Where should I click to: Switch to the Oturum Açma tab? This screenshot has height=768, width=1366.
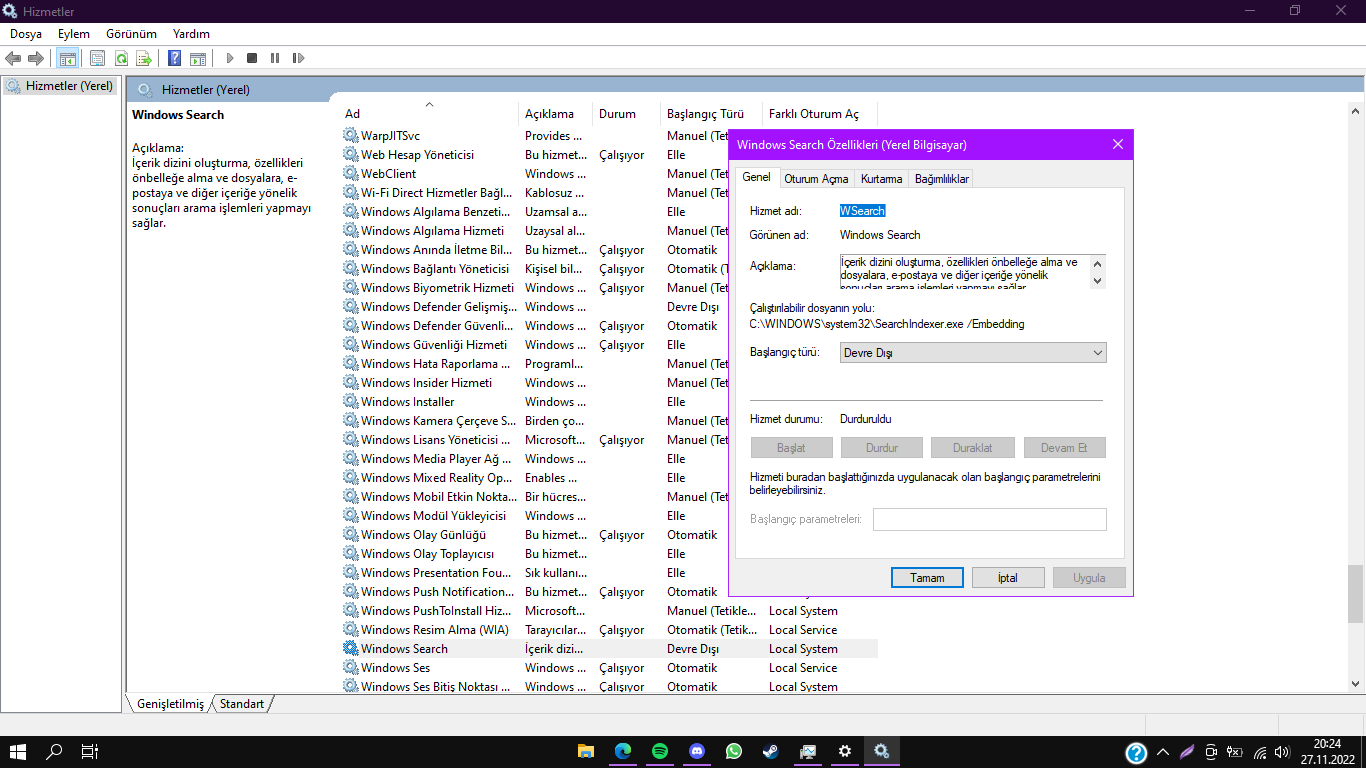pos(816,179)
